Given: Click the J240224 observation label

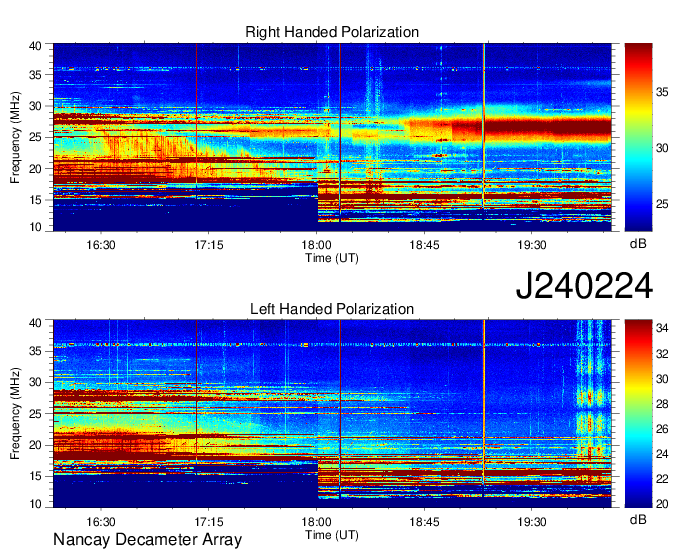Looking at the screenshot, I should [x=584, y=286].
